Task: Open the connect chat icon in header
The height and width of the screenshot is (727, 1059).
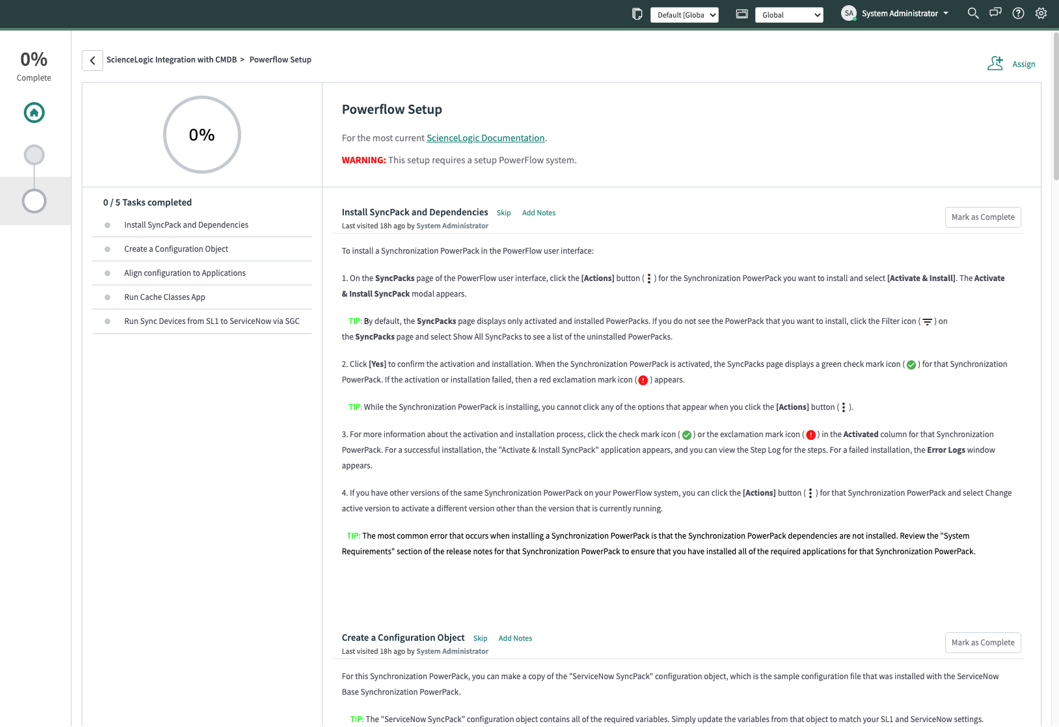Action: coord(996,13)
